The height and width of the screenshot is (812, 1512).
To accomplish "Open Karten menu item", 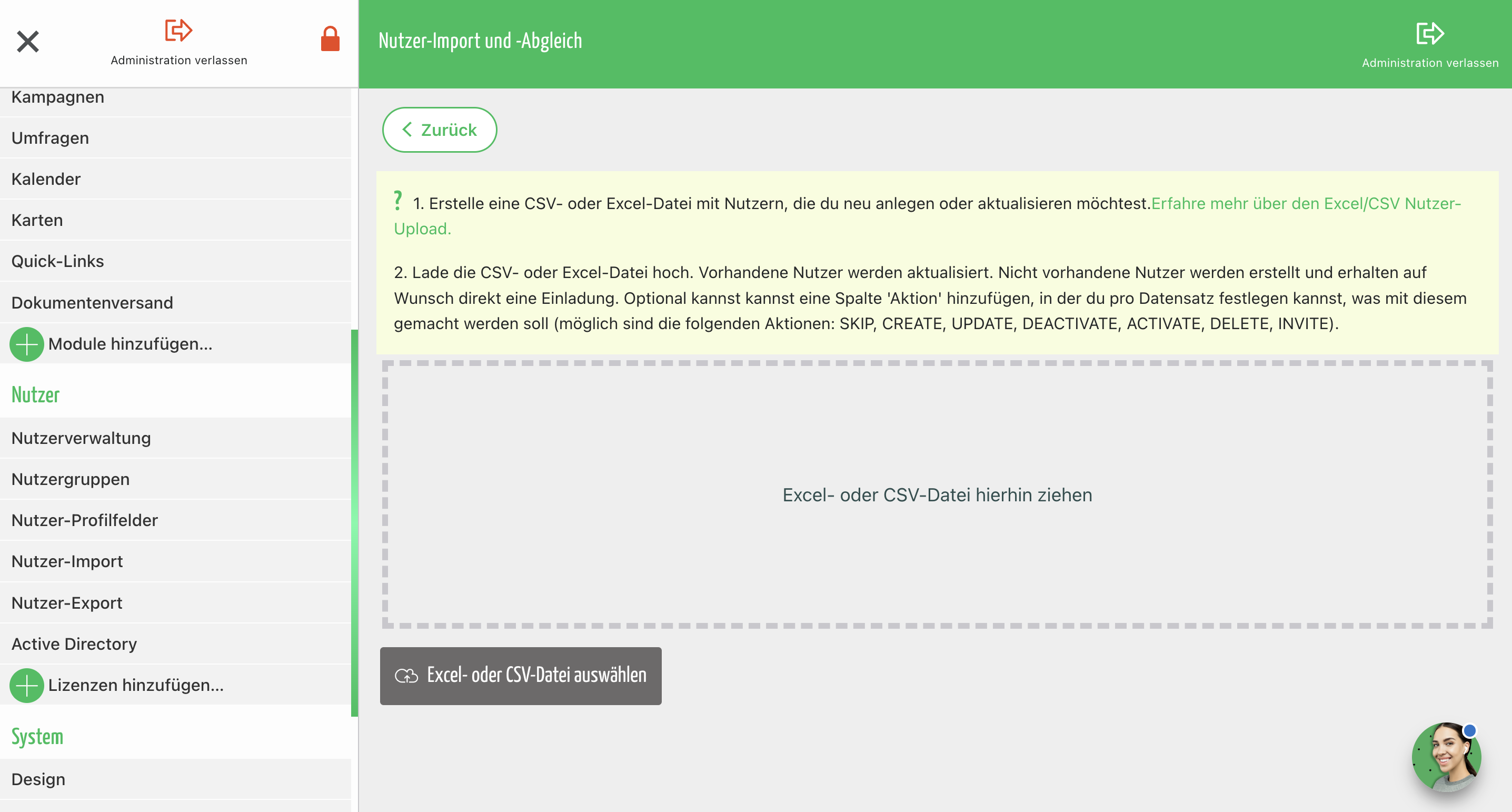I will [x=175, y=220].
